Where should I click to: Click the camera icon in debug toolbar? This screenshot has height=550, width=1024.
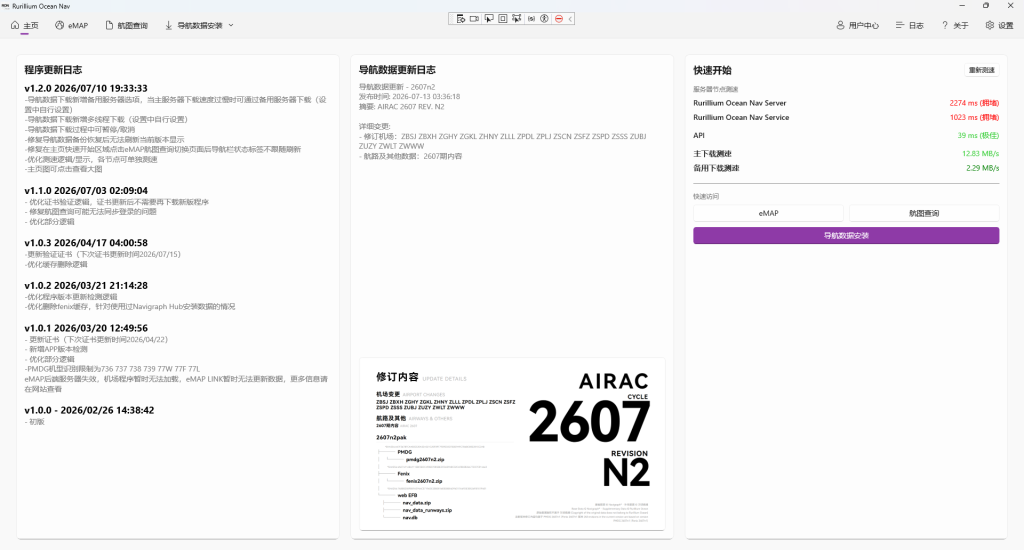coord(475,19)
